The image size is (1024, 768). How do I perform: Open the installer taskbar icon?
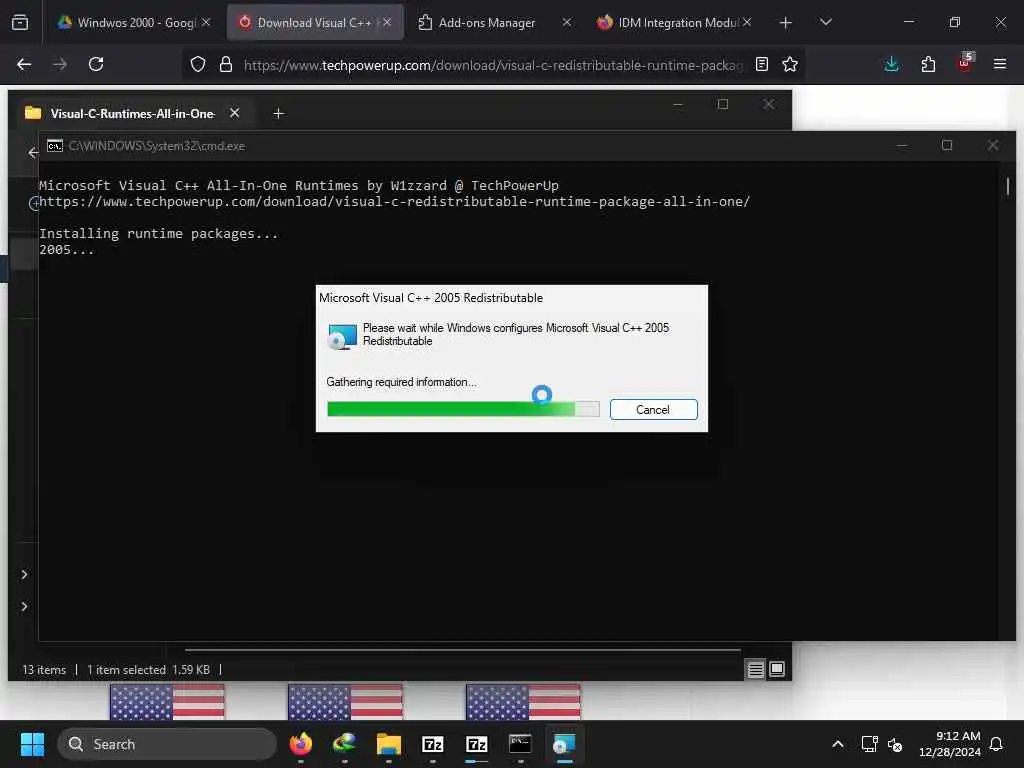pyautogui.click(x=564, y=744)
